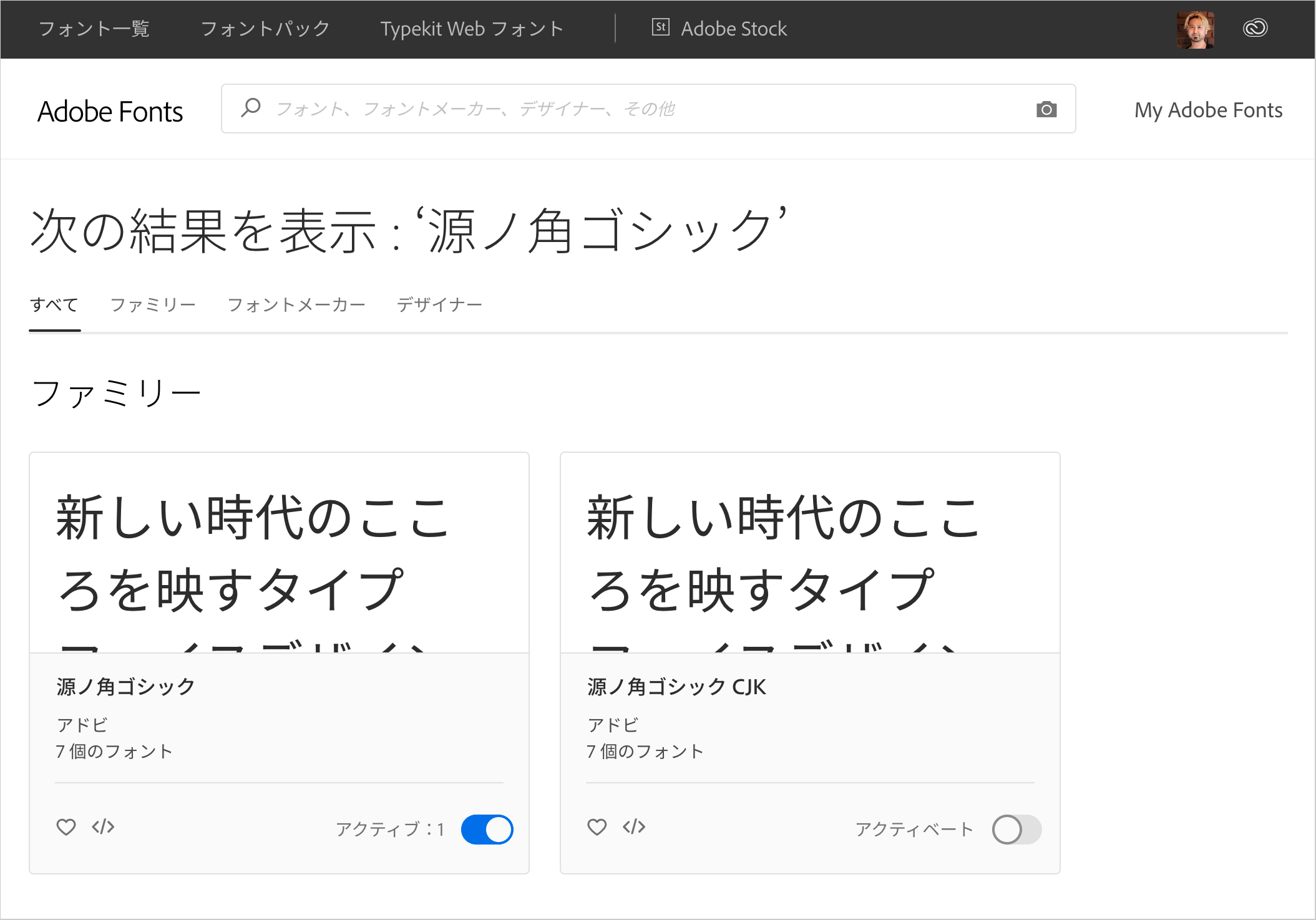Open the Creative Cloud icon
This screenshot has height=920, width=1316.
(1255, 29)
